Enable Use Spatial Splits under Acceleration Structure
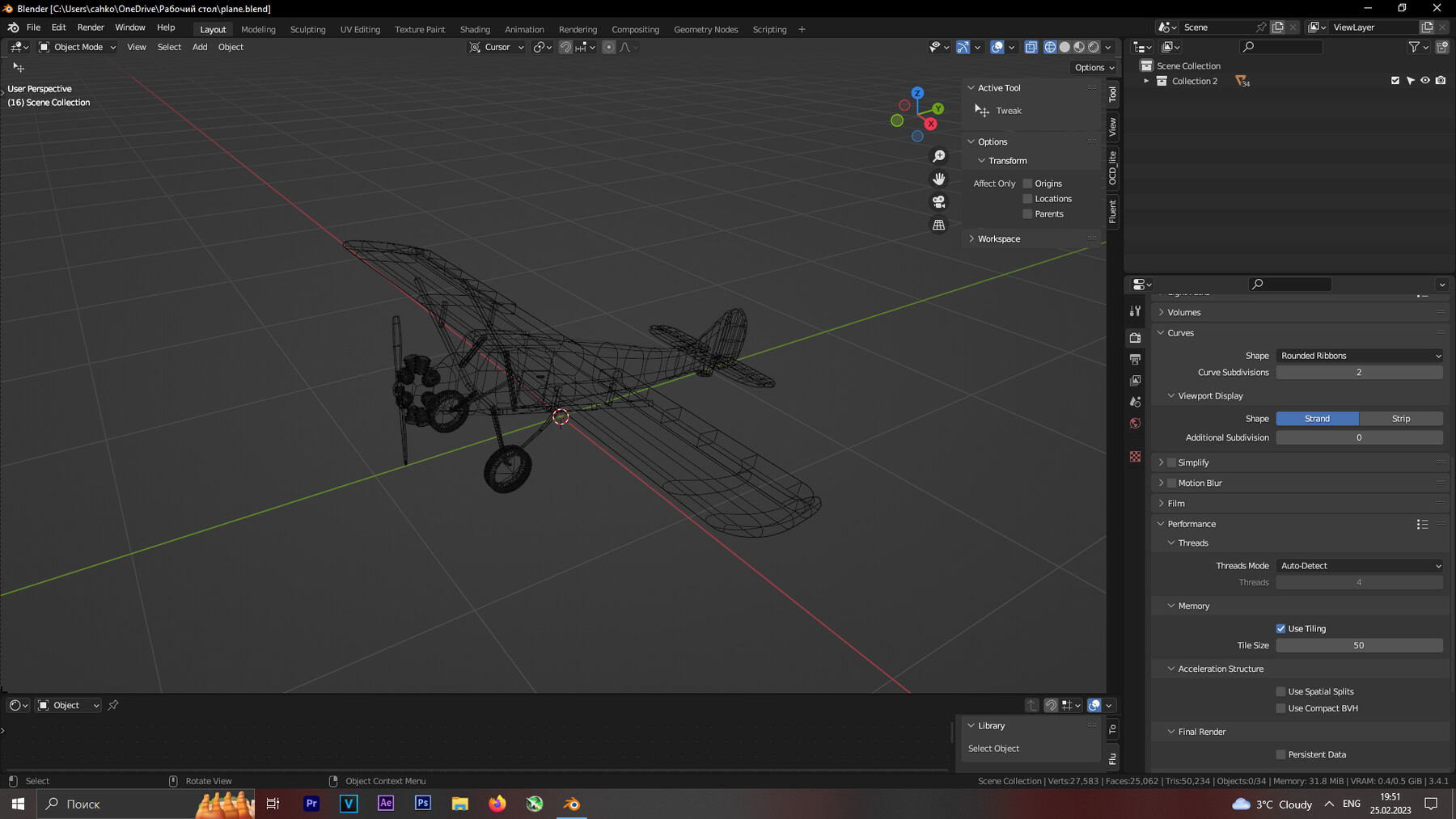This screenshot has width=1456, height=819. click(x=1280, y=691)
